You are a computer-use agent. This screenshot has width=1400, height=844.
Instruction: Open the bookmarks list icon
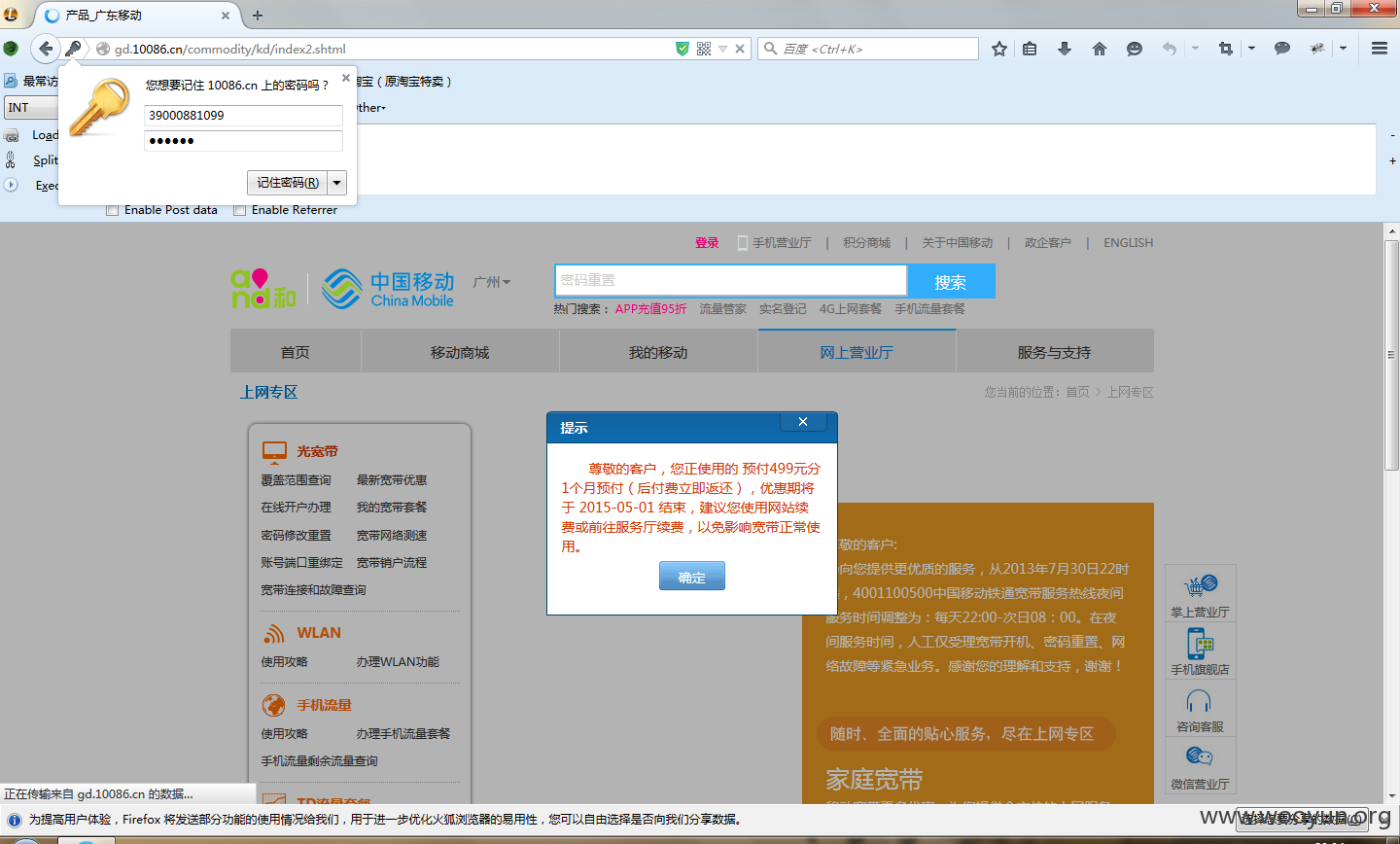[x=1030, y=49]
